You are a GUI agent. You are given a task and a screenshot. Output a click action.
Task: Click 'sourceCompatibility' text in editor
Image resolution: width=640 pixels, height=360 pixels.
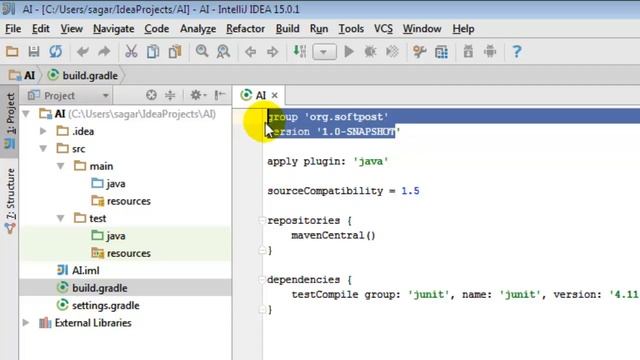click(x=325, y=191)
